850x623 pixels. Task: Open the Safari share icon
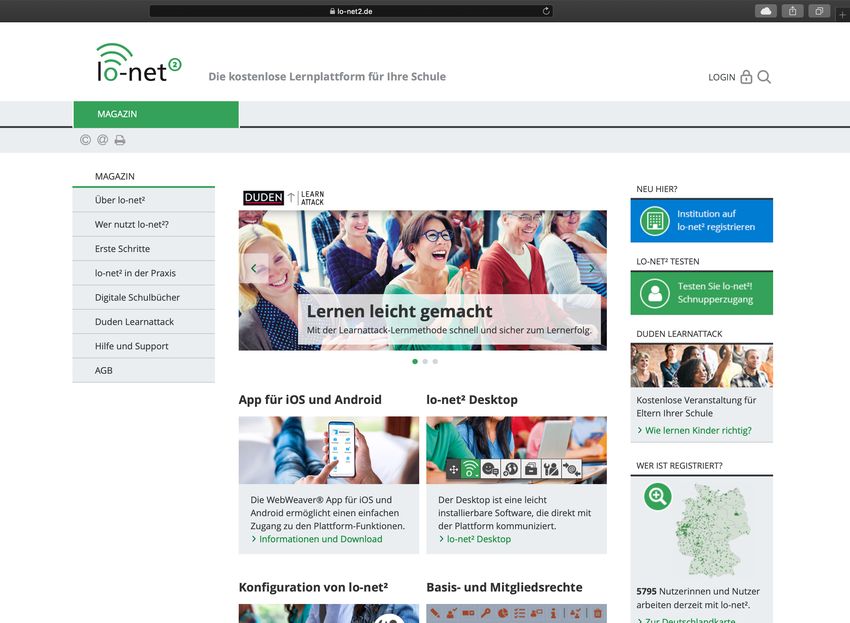pyautogui.click(x=793, y=11)
